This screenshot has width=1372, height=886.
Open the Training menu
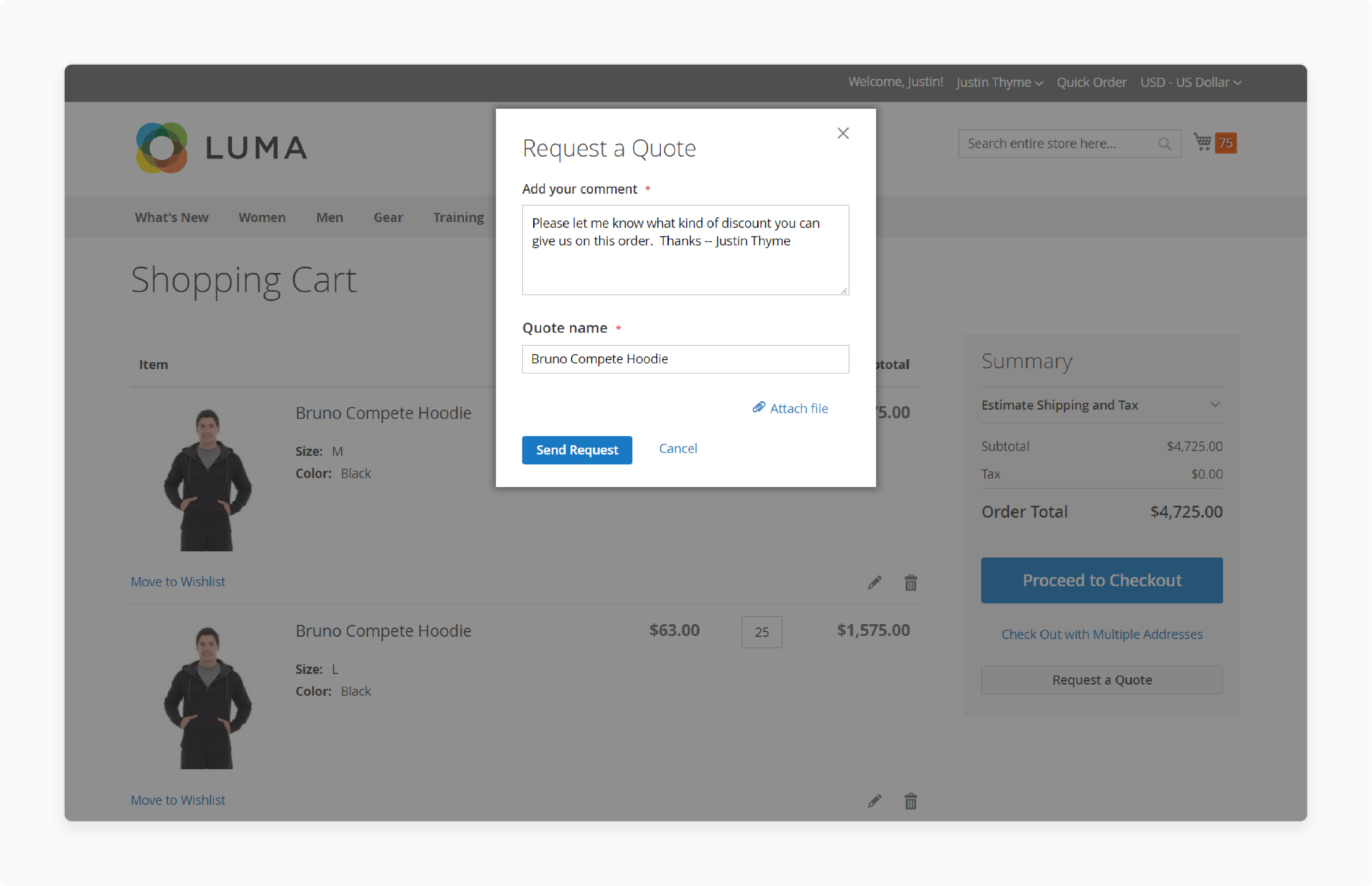pos(459,217)
